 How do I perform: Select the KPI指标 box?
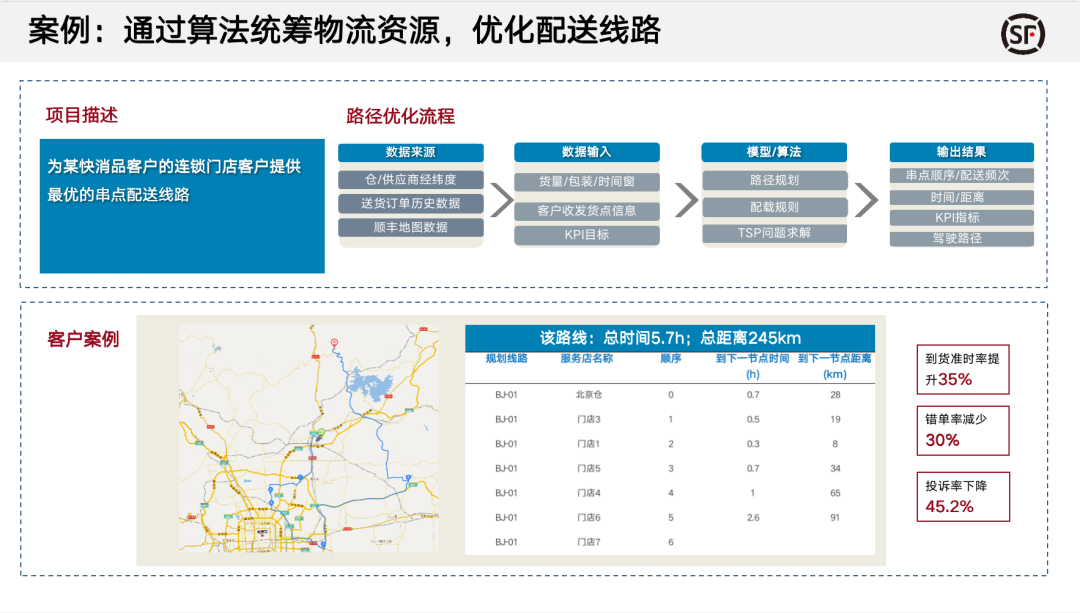click(962, 218)
